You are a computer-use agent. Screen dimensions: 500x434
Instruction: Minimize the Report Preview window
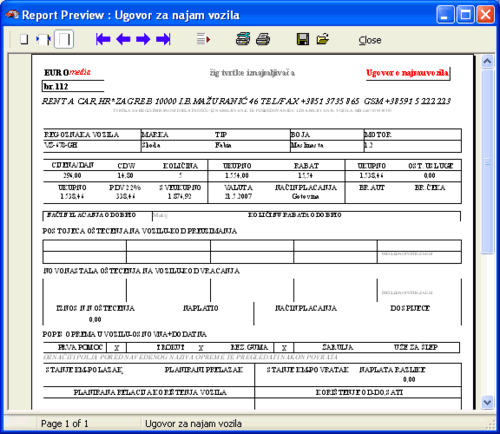coord(445,15)
